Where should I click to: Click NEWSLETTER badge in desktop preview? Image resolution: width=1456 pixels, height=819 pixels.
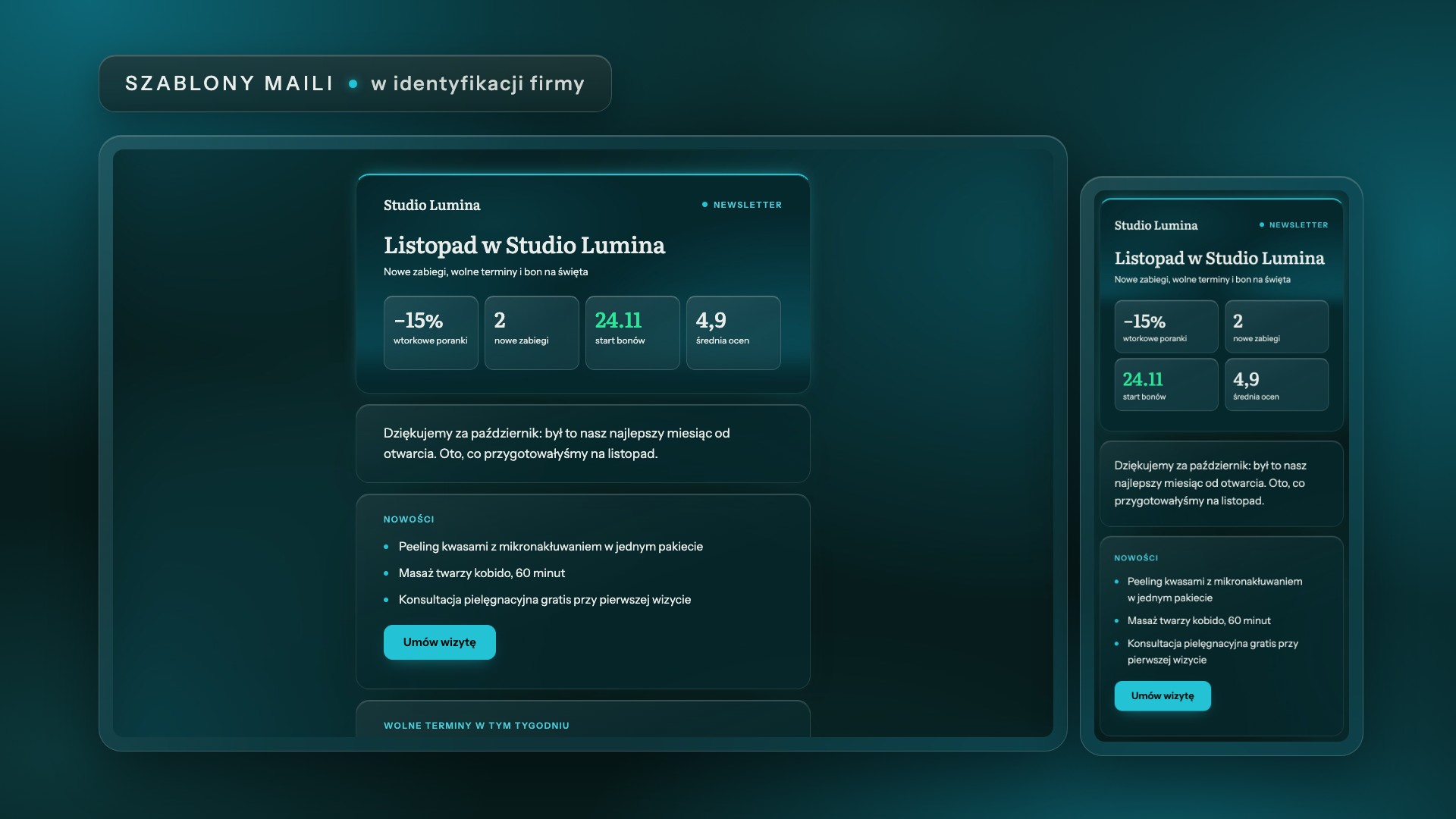click(742, 205)
